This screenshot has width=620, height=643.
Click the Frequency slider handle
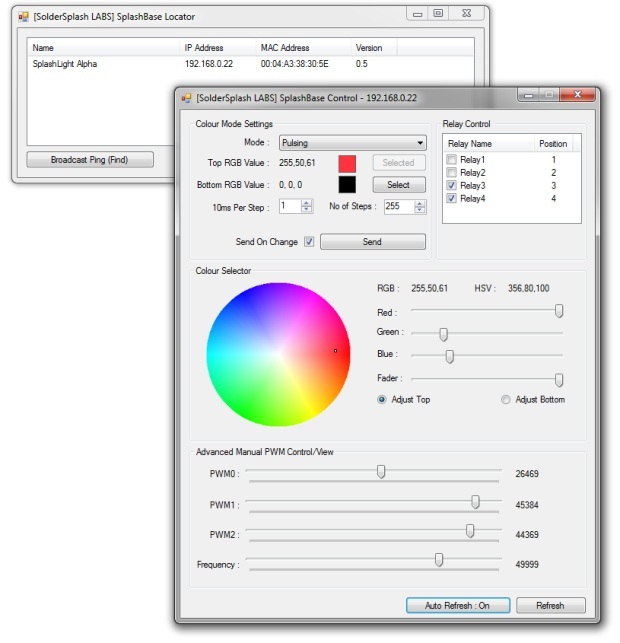pyautogui.click(x=439, y=560)
